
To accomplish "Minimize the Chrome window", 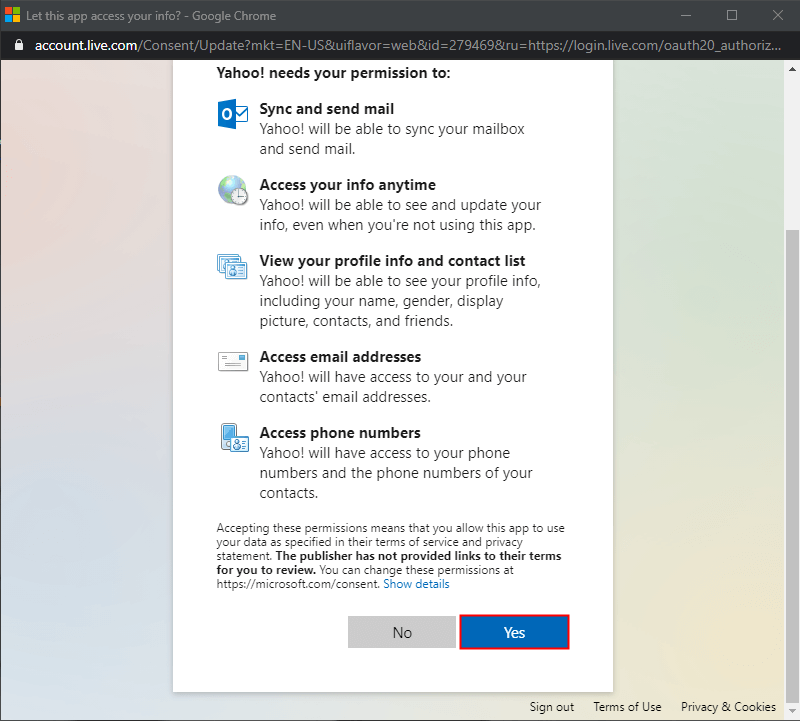I will coord(686,15).
